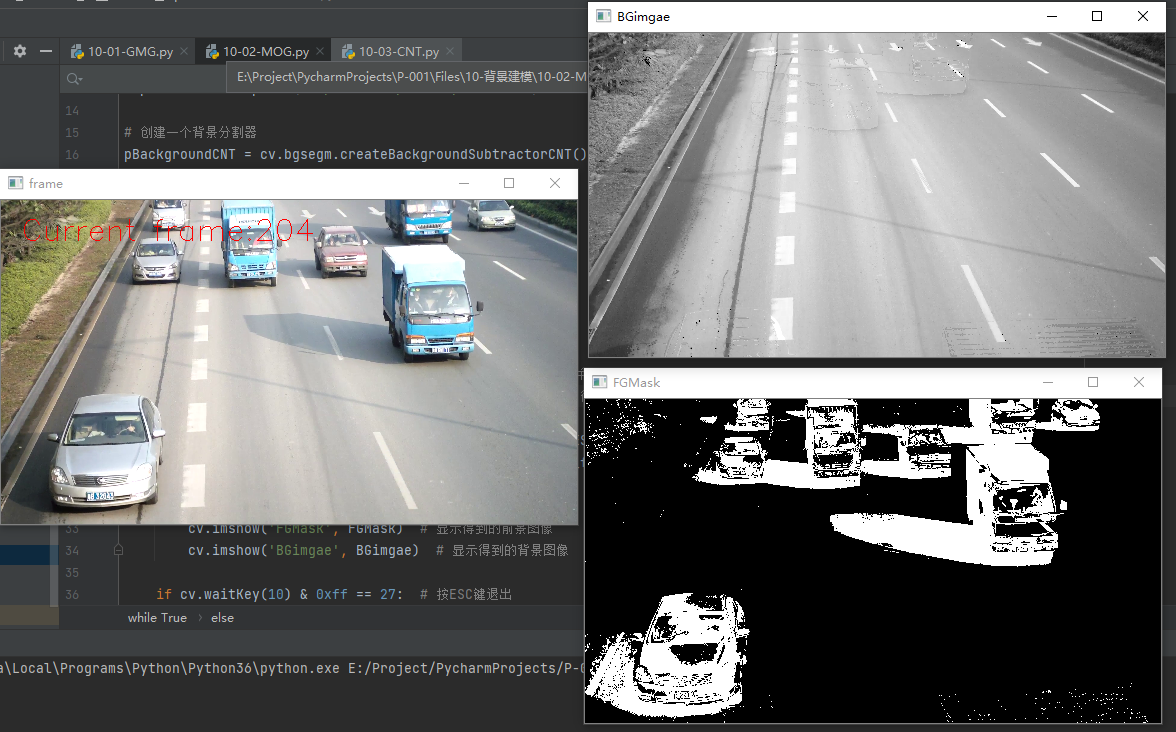
Task: Hide the project panel with minus icon
Action: coord(46,51)
